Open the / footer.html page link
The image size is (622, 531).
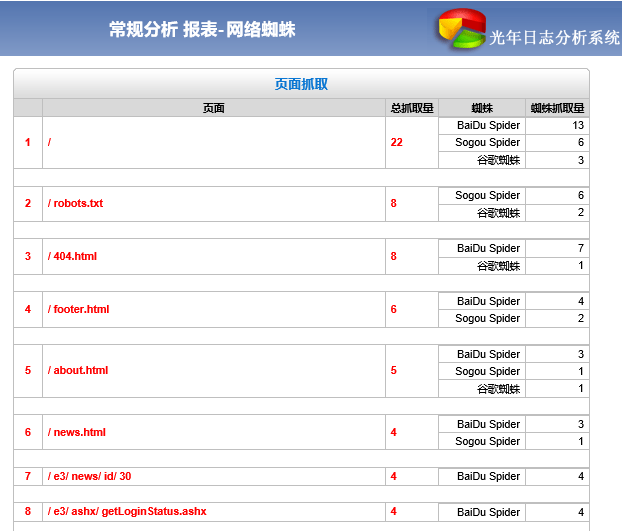78,309
